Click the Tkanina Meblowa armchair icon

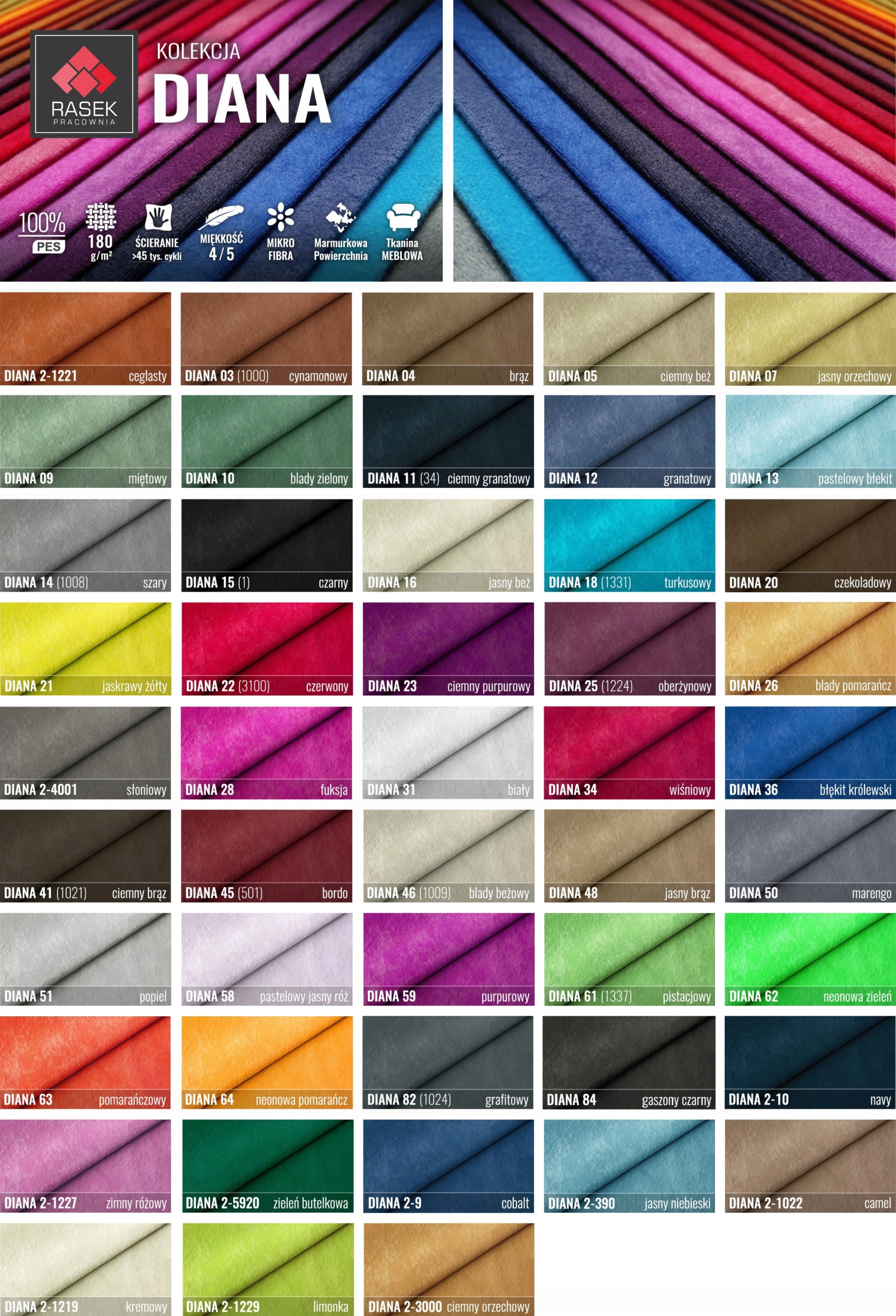402,233
